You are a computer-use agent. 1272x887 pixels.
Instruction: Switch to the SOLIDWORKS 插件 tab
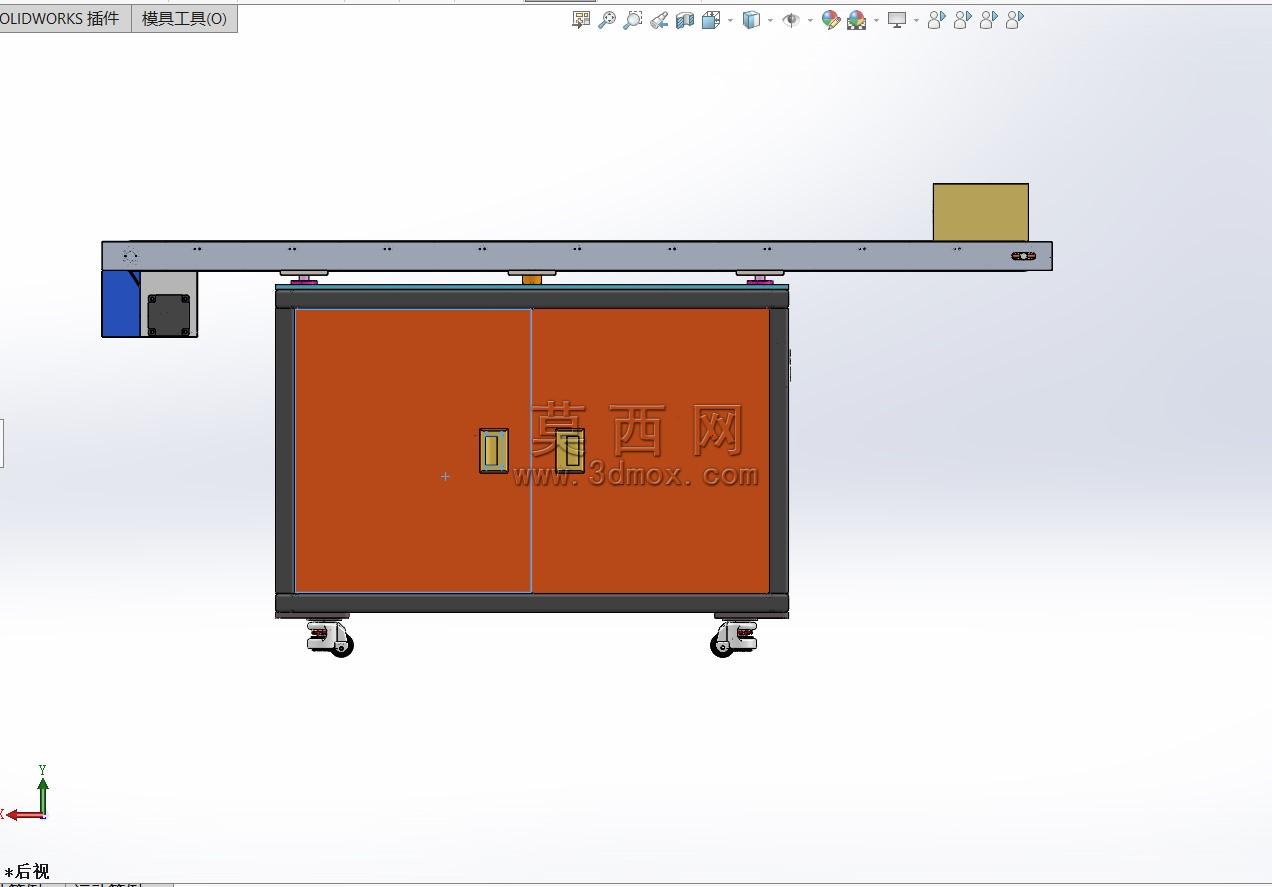pos(62,18)
